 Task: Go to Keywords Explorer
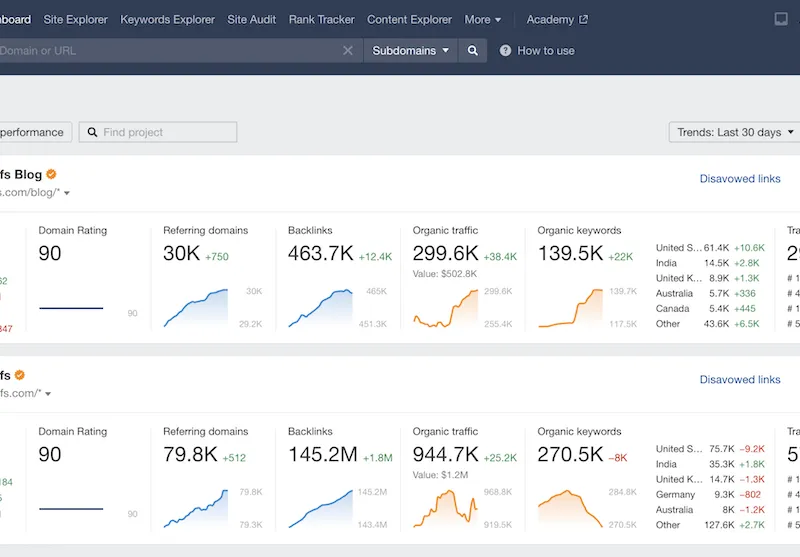point(167,19)
